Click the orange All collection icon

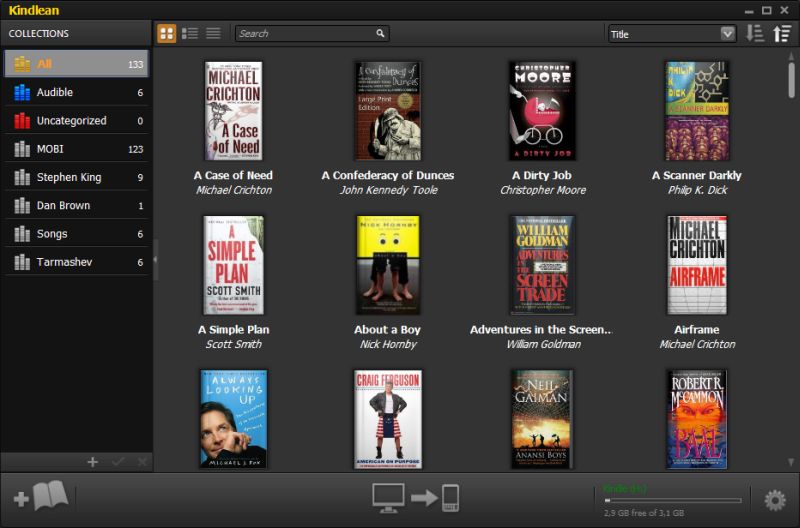22,64
